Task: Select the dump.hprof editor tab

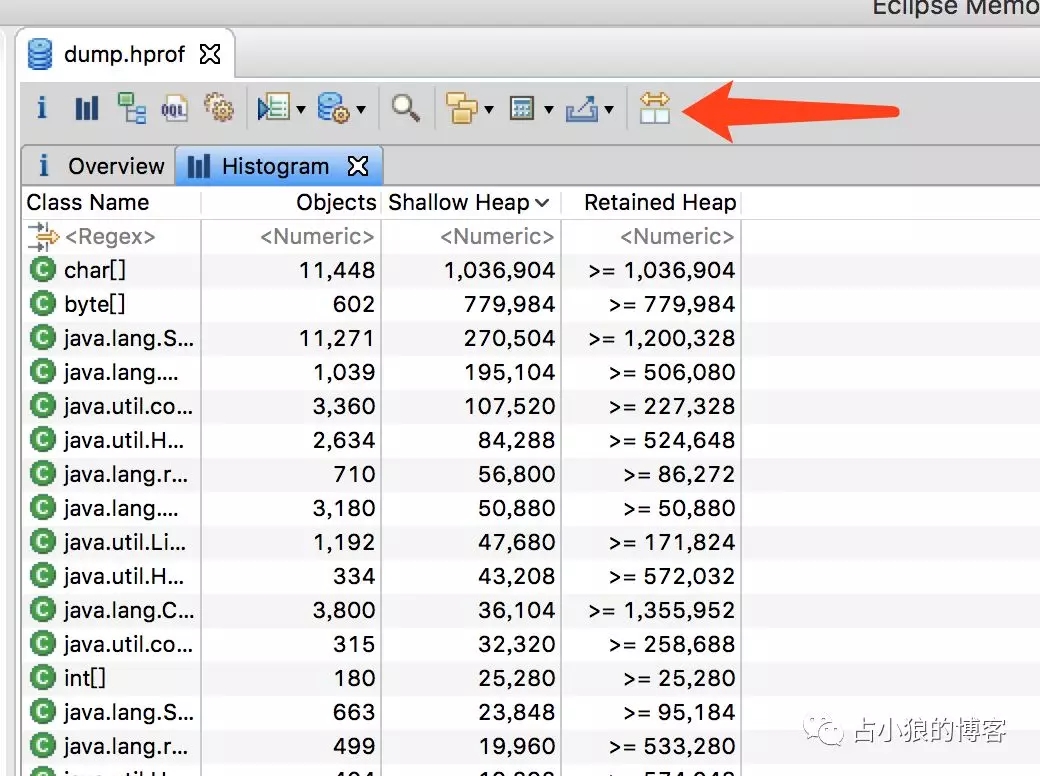Action: click(124, 54)
